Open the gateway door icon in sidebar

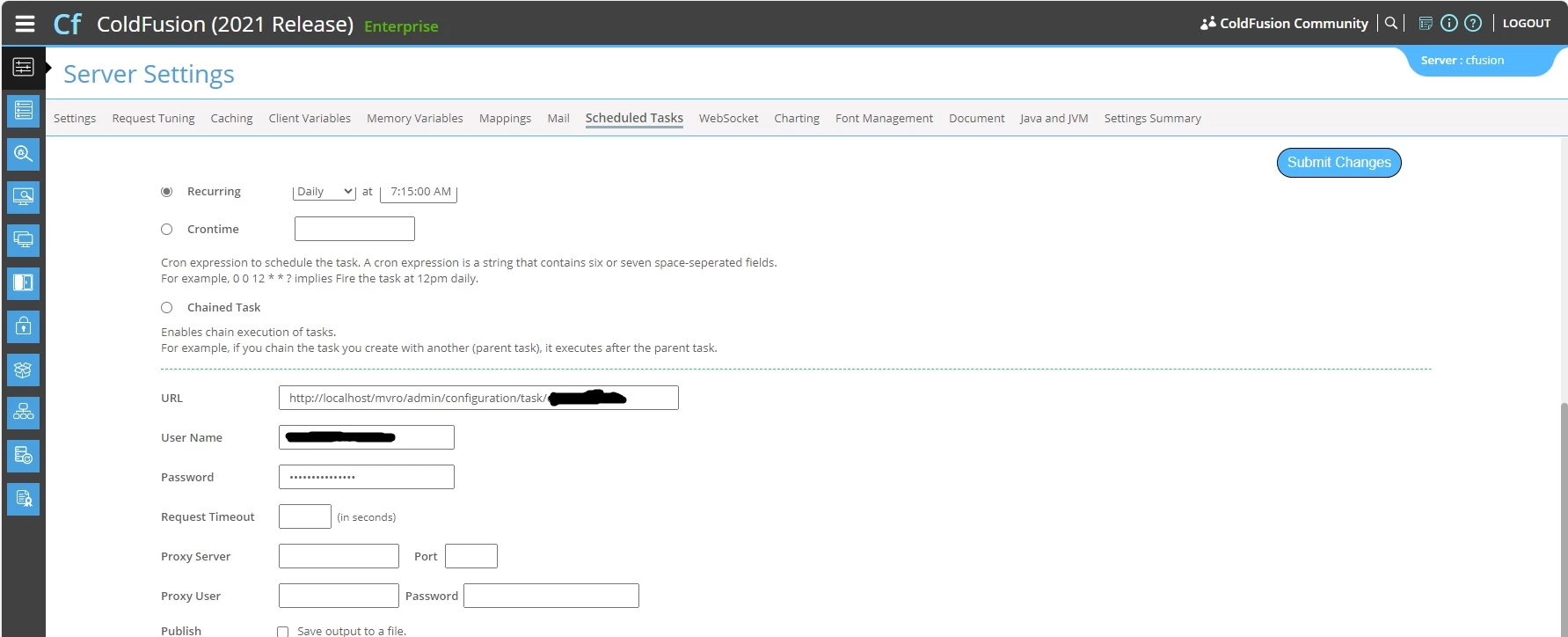(x=24, y=282)
